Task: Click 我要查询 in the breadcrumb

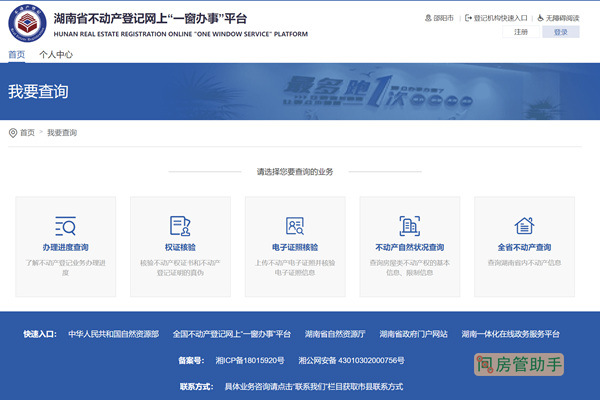Action: 62,133
